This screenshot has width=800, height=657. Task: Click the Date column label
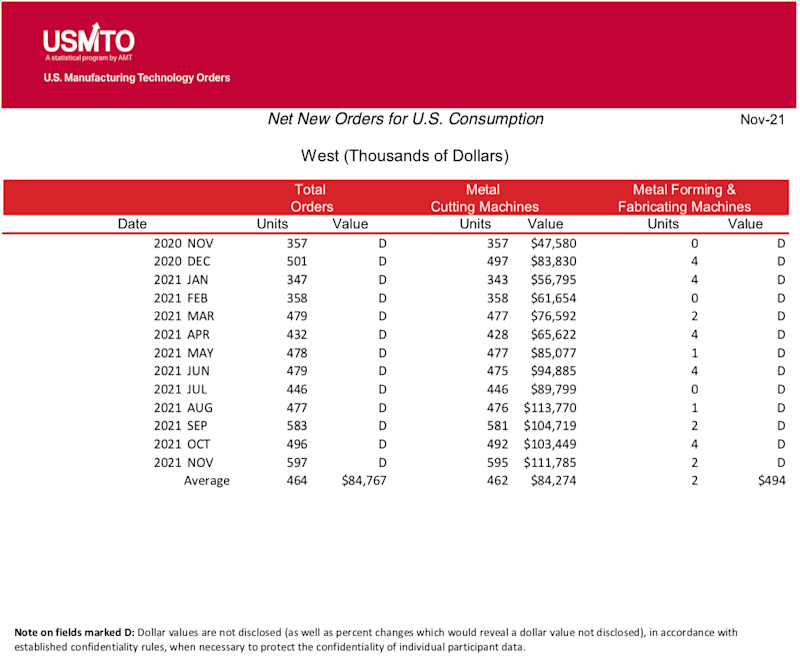[x=132, y=224]
